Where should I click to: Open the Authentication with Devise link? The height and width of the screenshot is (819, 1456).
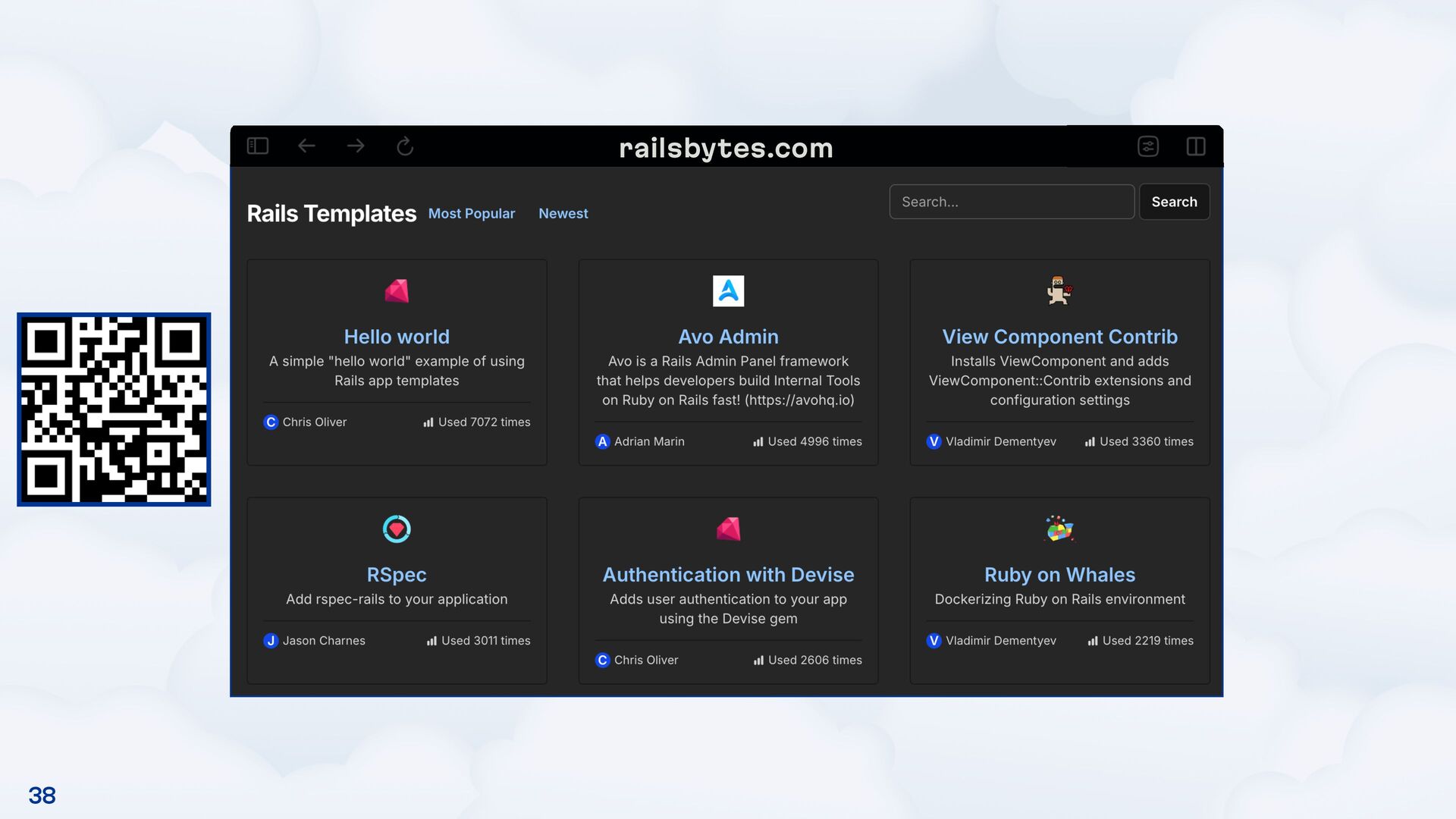(x=728, y=575)
